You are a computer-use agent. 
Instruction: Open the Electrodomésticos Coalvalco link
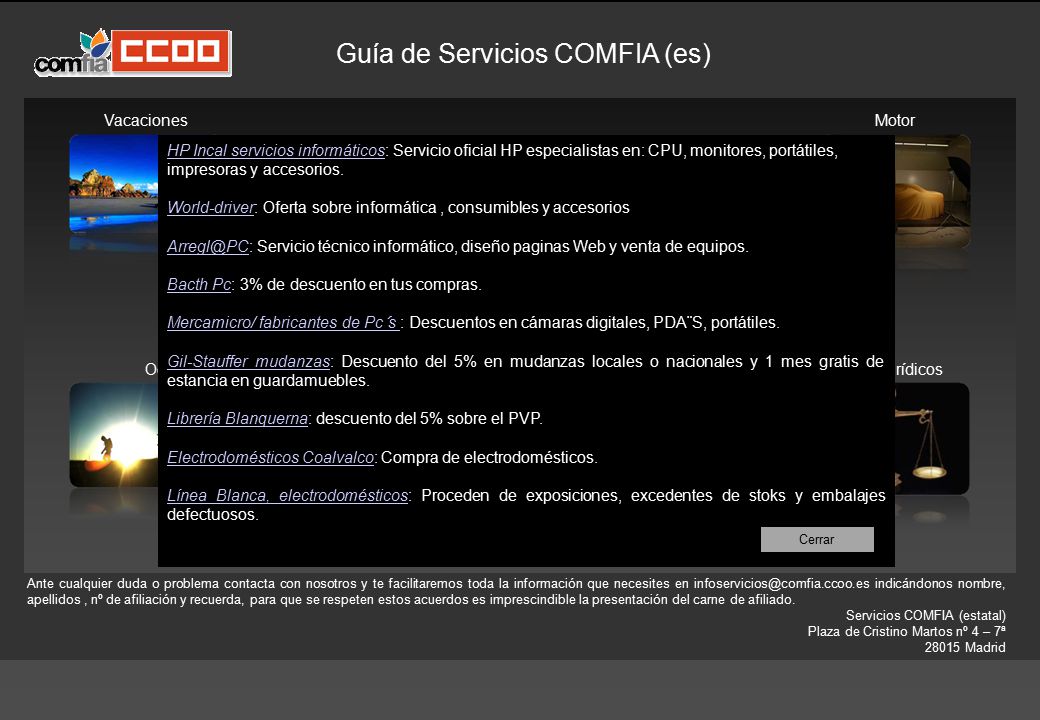tap(271, 457)
